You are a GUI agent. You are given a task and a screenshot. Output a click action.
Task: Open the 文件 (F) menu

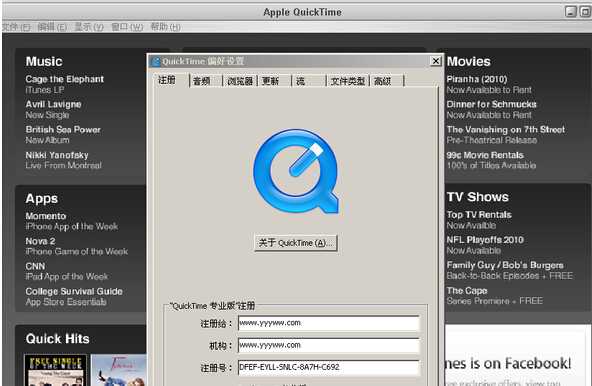16,27
